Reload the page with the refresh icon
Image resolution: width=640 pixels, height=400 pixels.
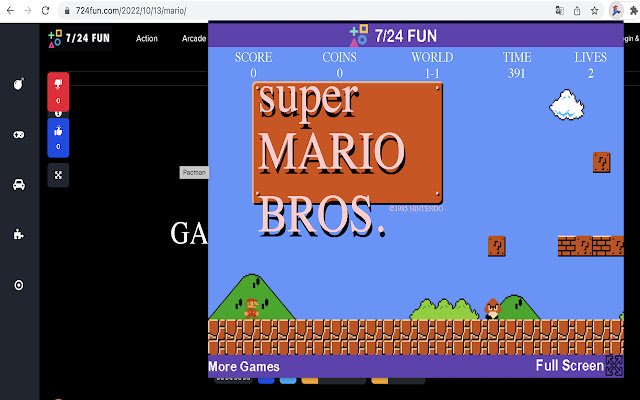click(x=45, y=11)
